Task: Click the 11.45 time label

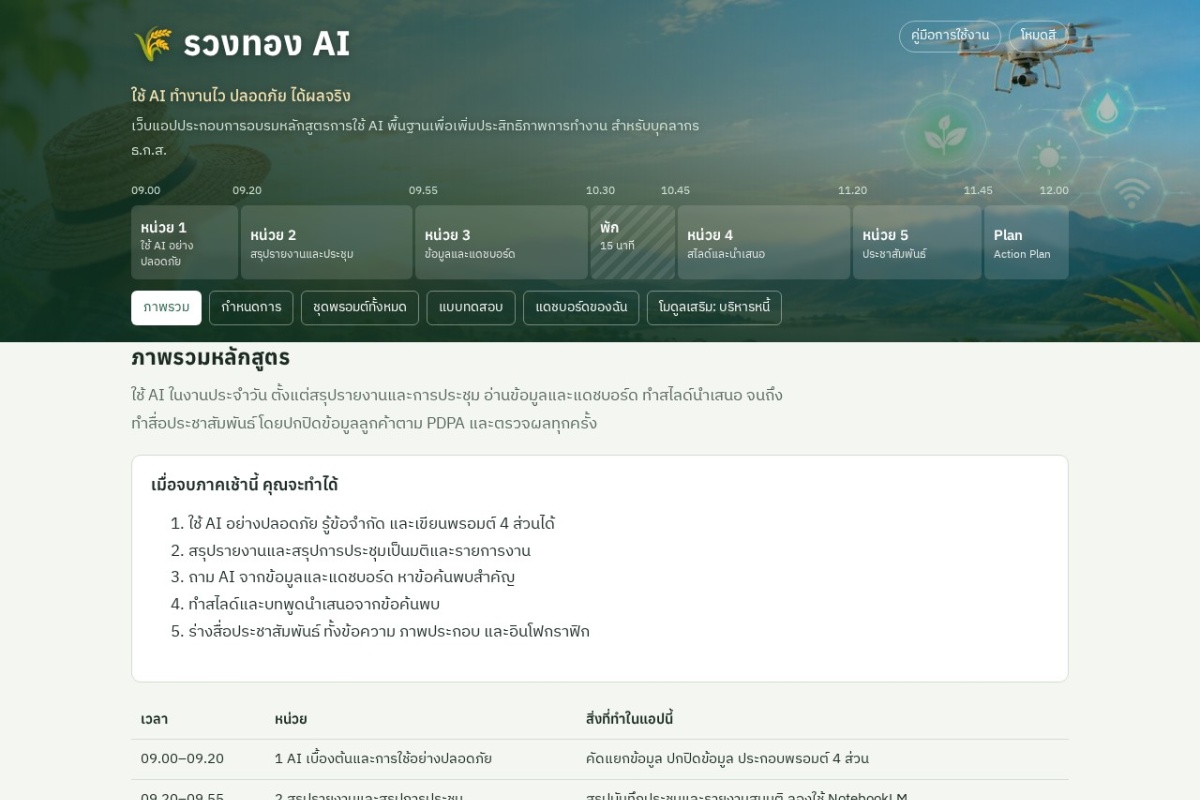Action: click(x=978, y=191)
